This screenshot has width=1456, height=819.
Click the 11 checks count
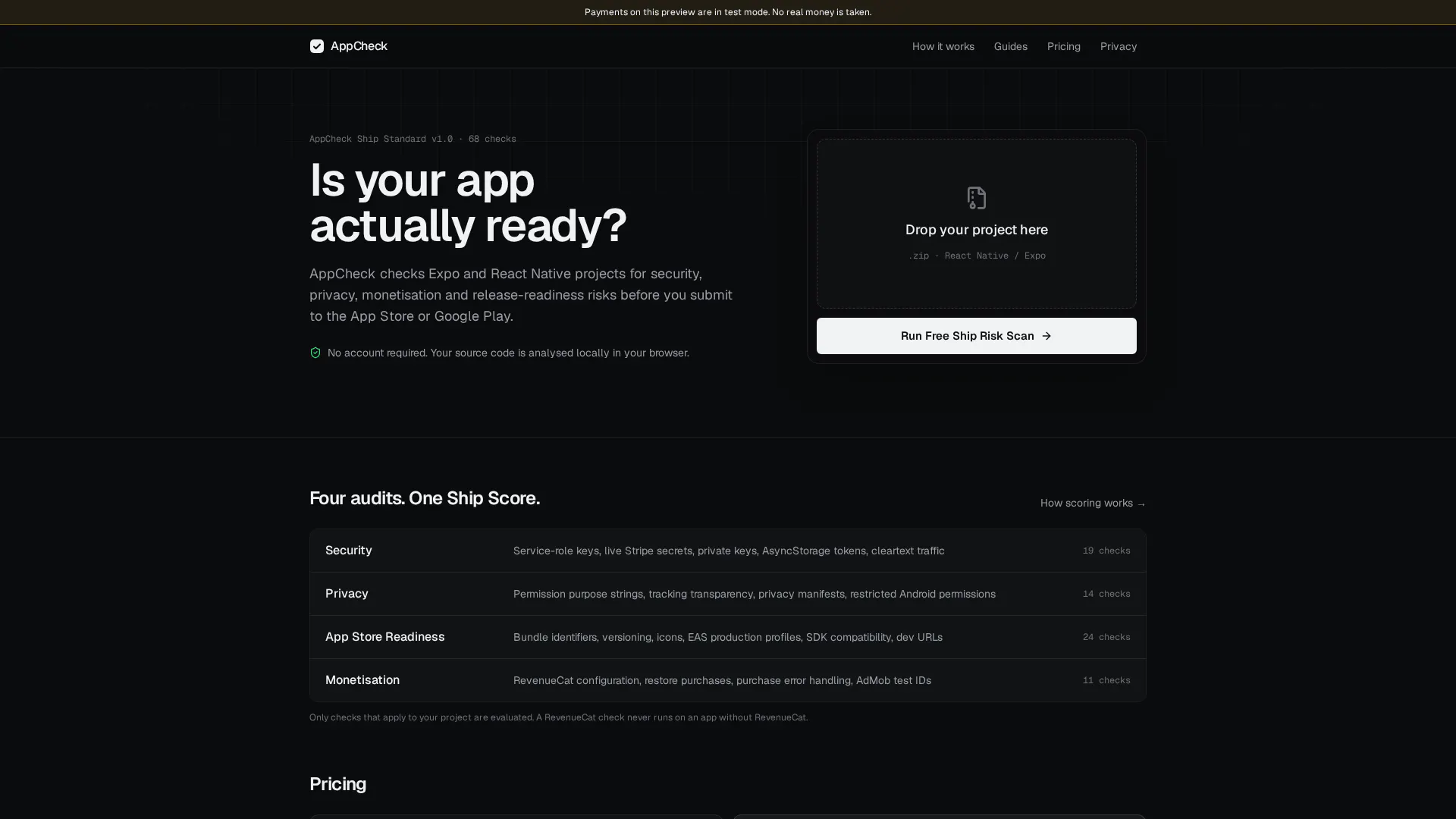(x=1106, y=680)
